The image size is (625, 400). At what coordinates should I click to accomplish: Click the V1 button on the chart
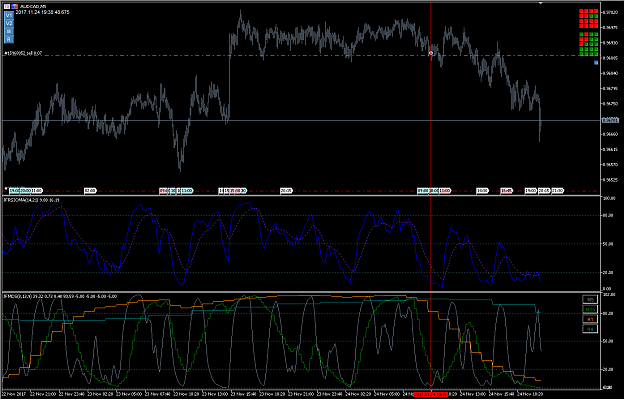click(9, 15)
